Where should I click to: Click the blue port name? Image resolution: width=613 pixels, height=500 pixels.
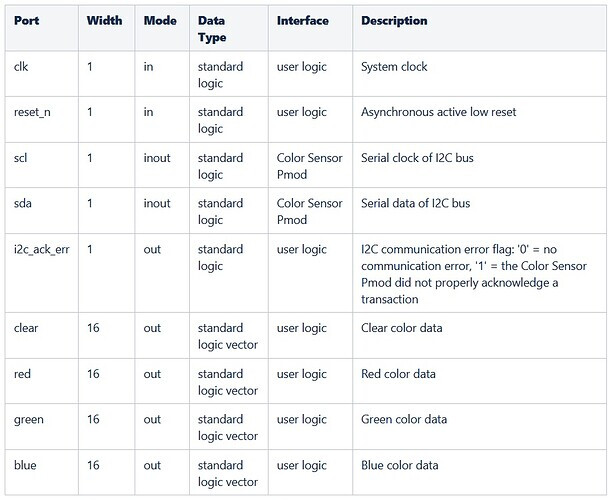pos(24,465)
